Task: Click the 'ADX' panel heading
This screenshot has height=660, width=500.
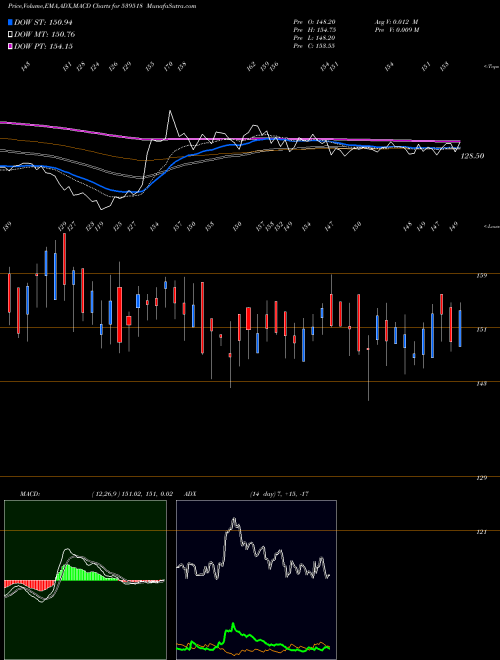Action: [x=190, y=494]
